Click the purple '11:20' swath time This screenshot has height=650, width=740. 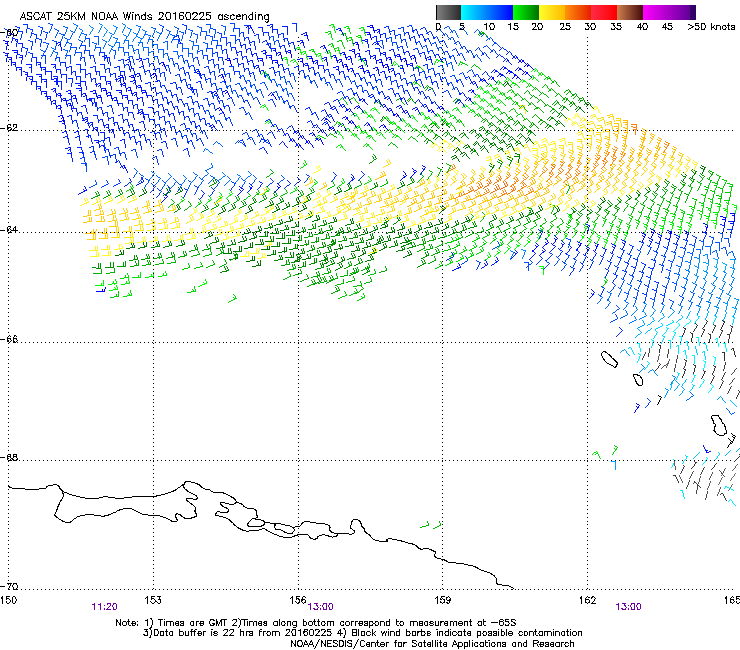click(x=104, y=607)
